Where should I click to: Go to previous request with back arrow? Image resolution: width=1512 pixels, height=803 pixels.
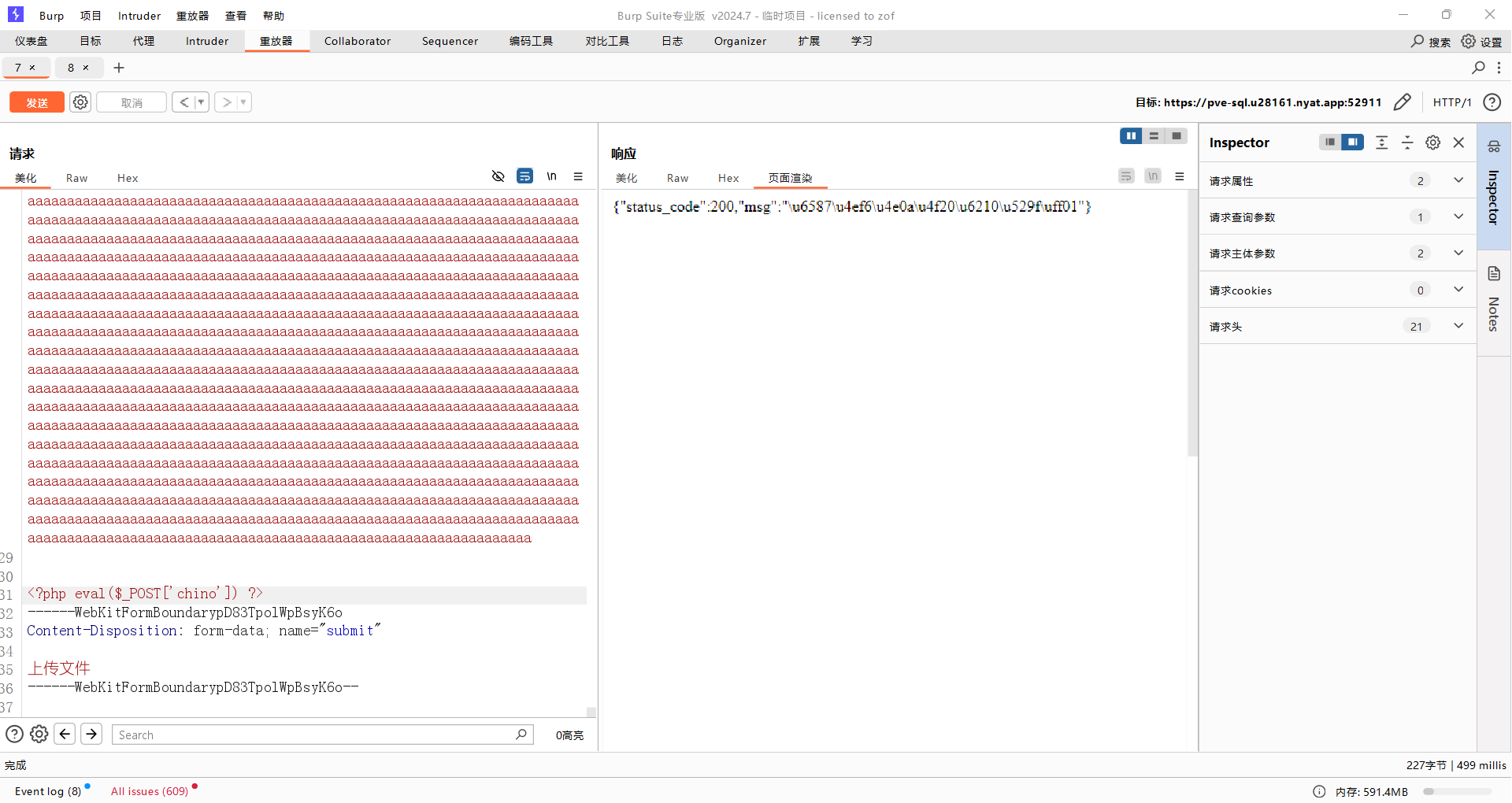[184, 102]
